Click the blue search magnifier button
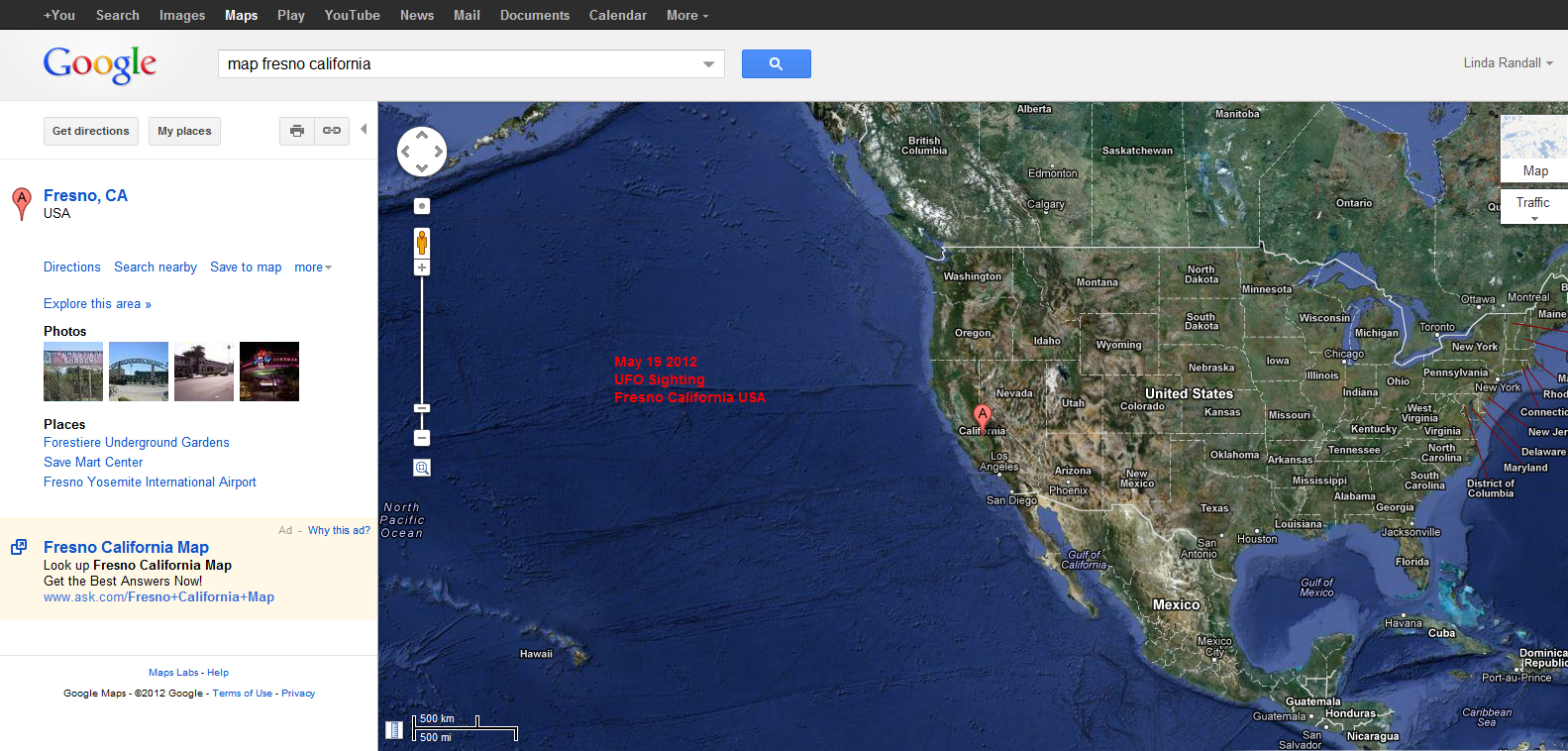This screenshot has height=751, width=1568. click(776, 64)
